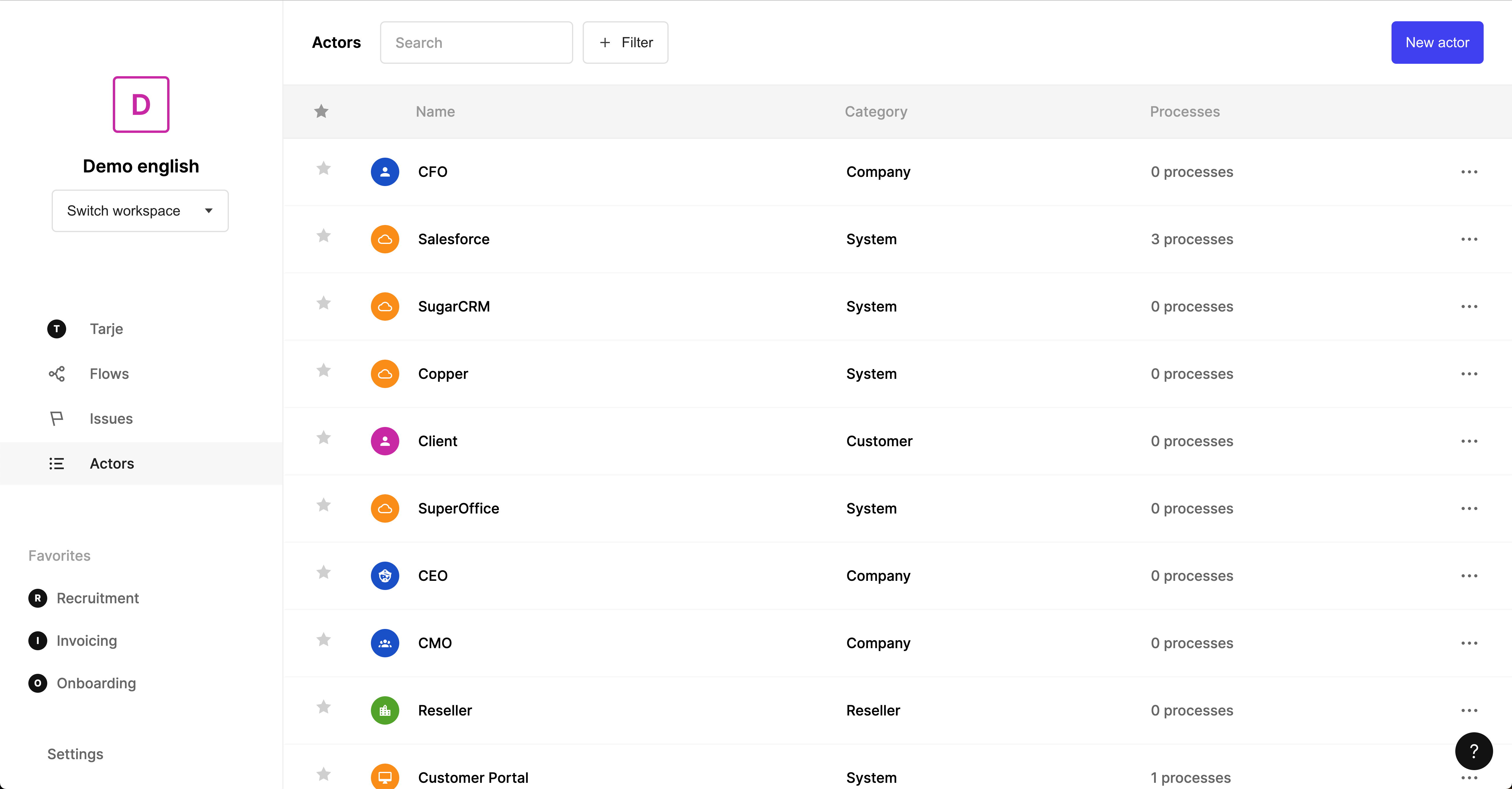Click the Salesforce cloud icon

pyautogui.click(x=385, y=239)
